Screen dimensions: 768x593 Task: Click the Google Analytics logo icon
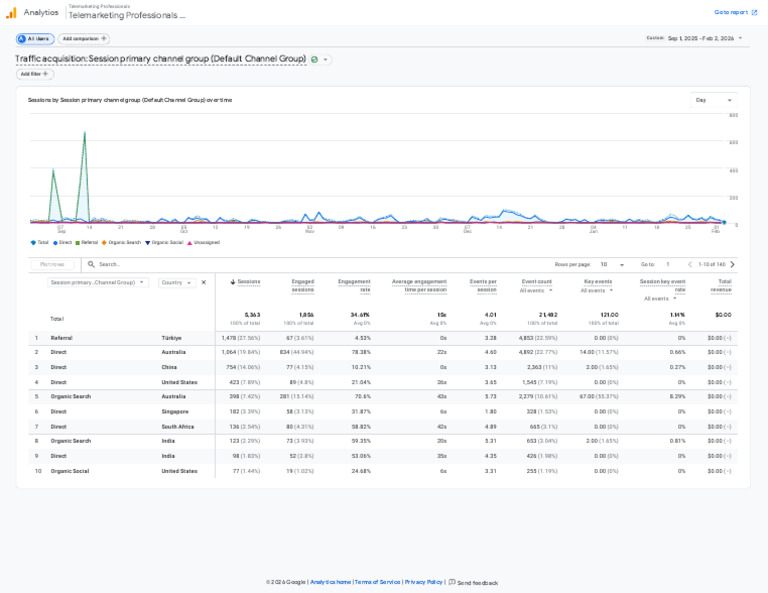coord(11,13)
